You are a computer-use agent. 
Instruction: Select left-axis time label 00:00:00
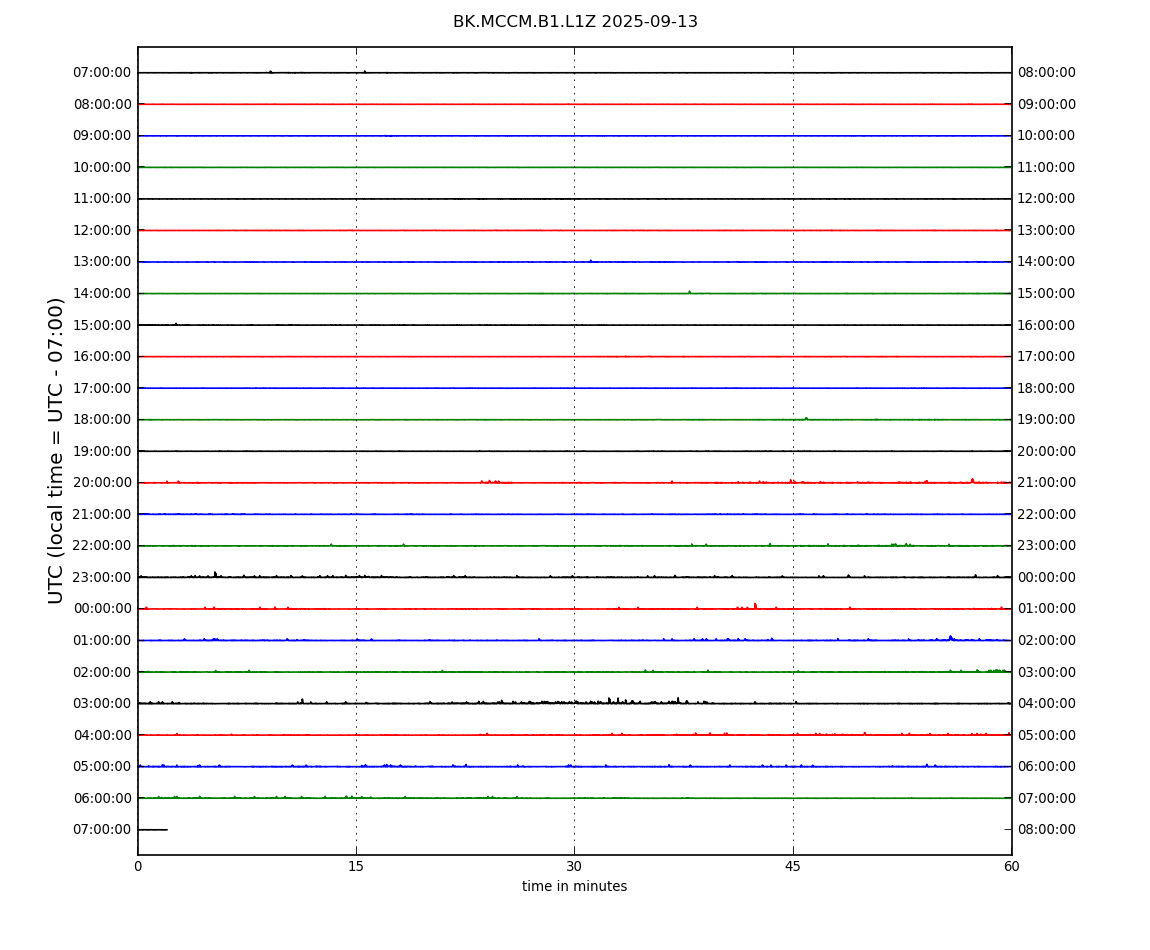[103, 609]
